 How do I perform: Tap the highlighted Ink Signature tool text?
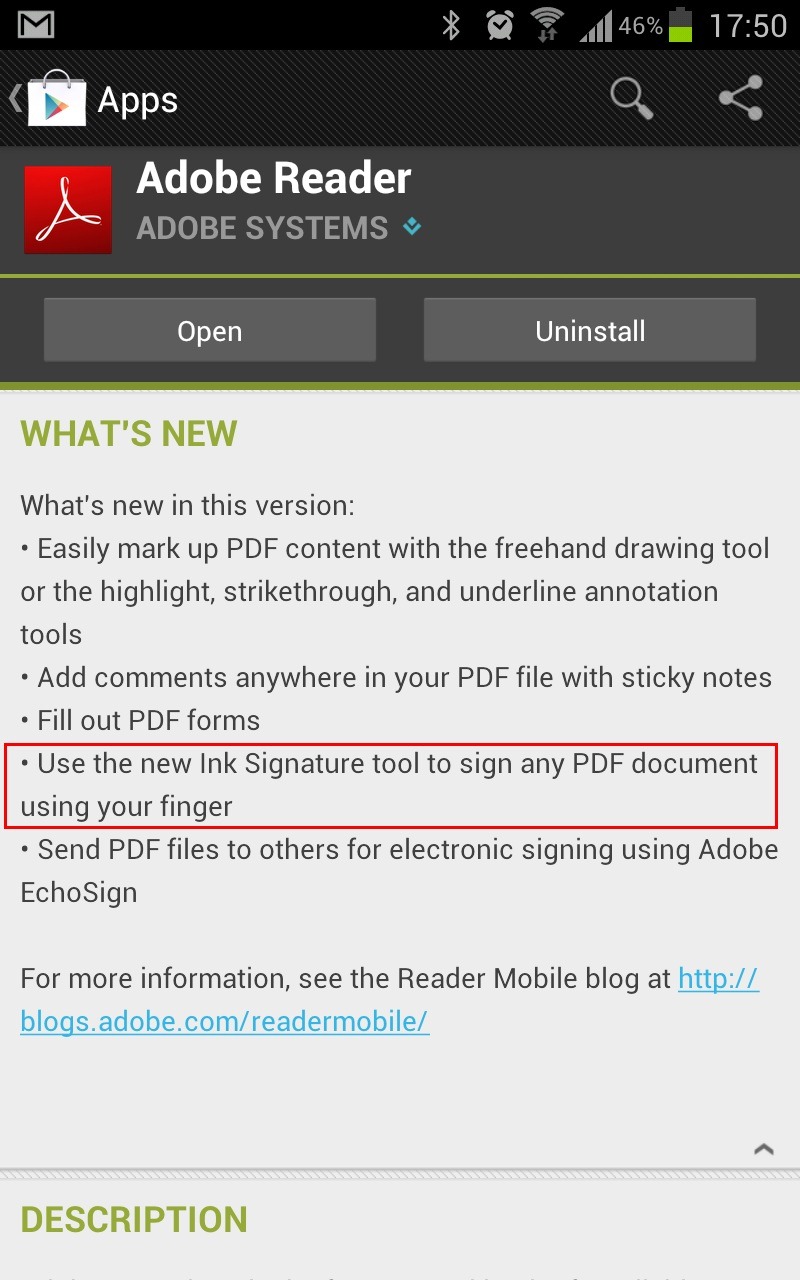(x=390, y=785)
